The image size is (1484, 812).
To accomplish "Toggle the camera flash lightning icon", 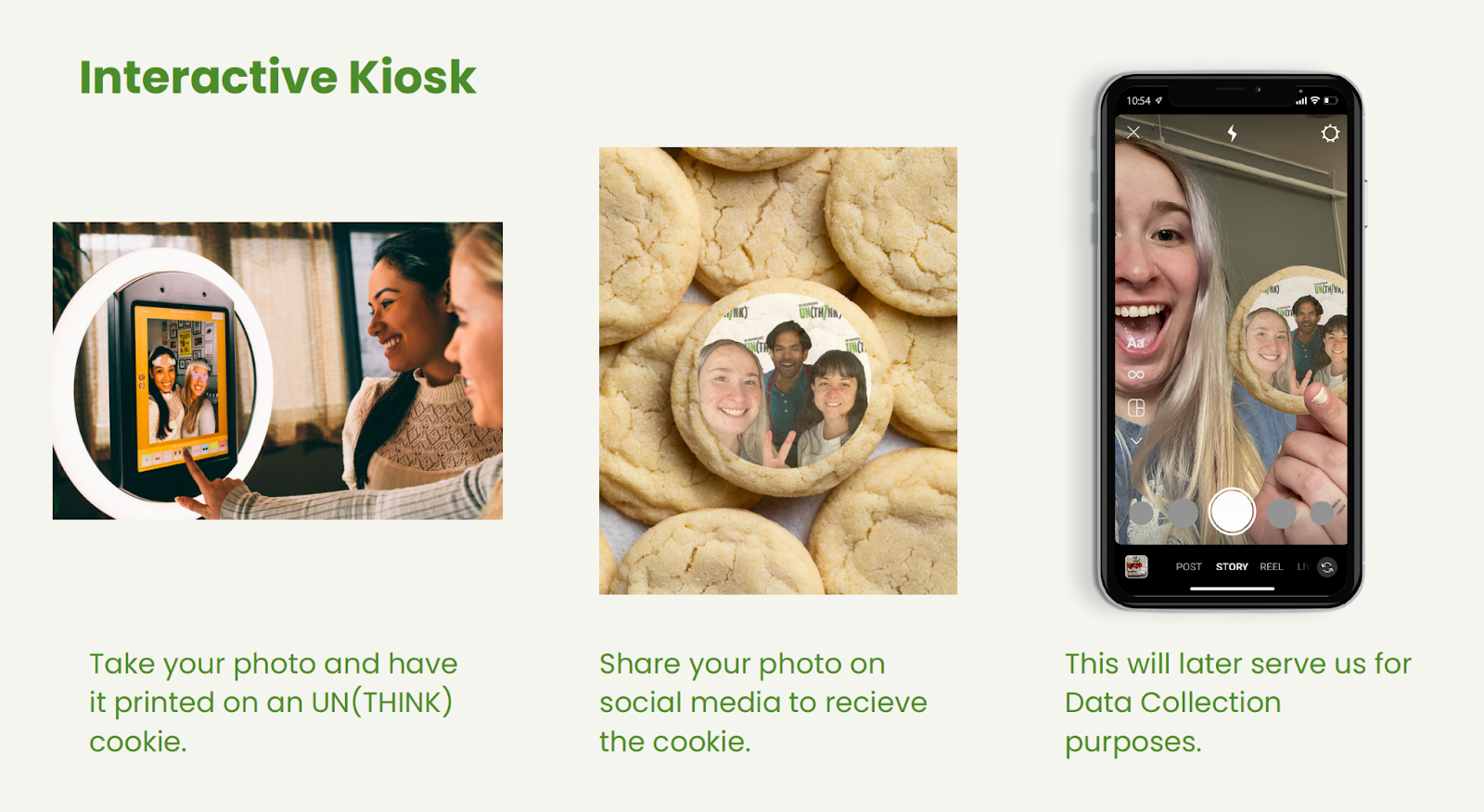I will click(1232, 133).
